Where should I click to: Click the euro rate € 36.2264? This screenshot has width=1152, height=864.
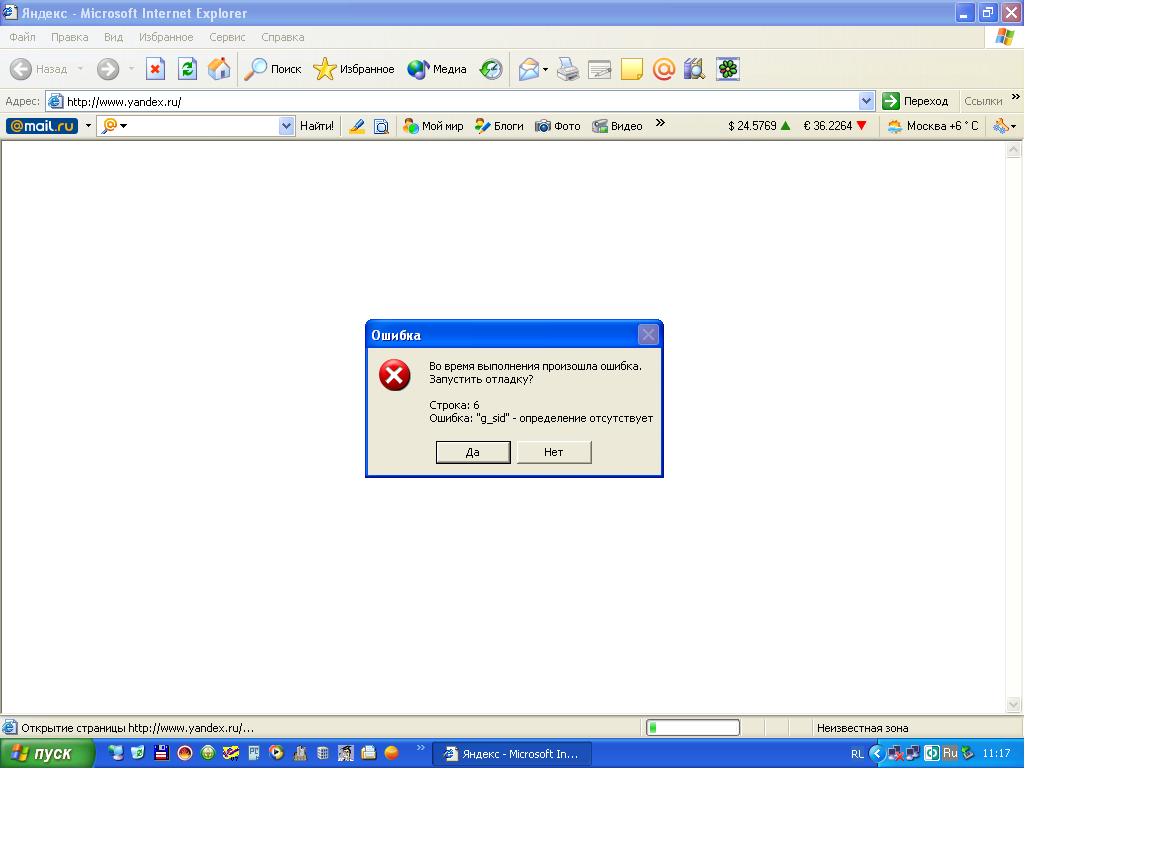coord(835,126)
